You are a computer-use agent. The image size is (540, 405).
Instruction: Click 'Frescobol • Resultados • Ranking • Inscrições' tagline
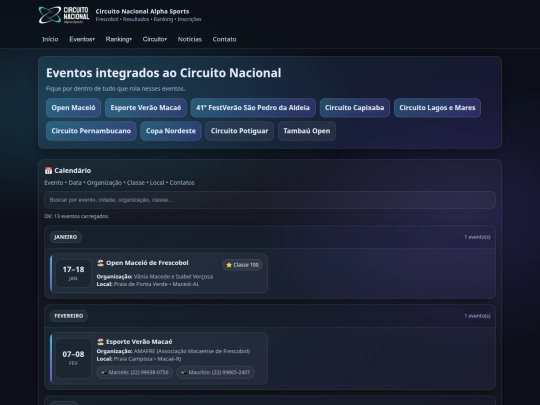[148, 19]
